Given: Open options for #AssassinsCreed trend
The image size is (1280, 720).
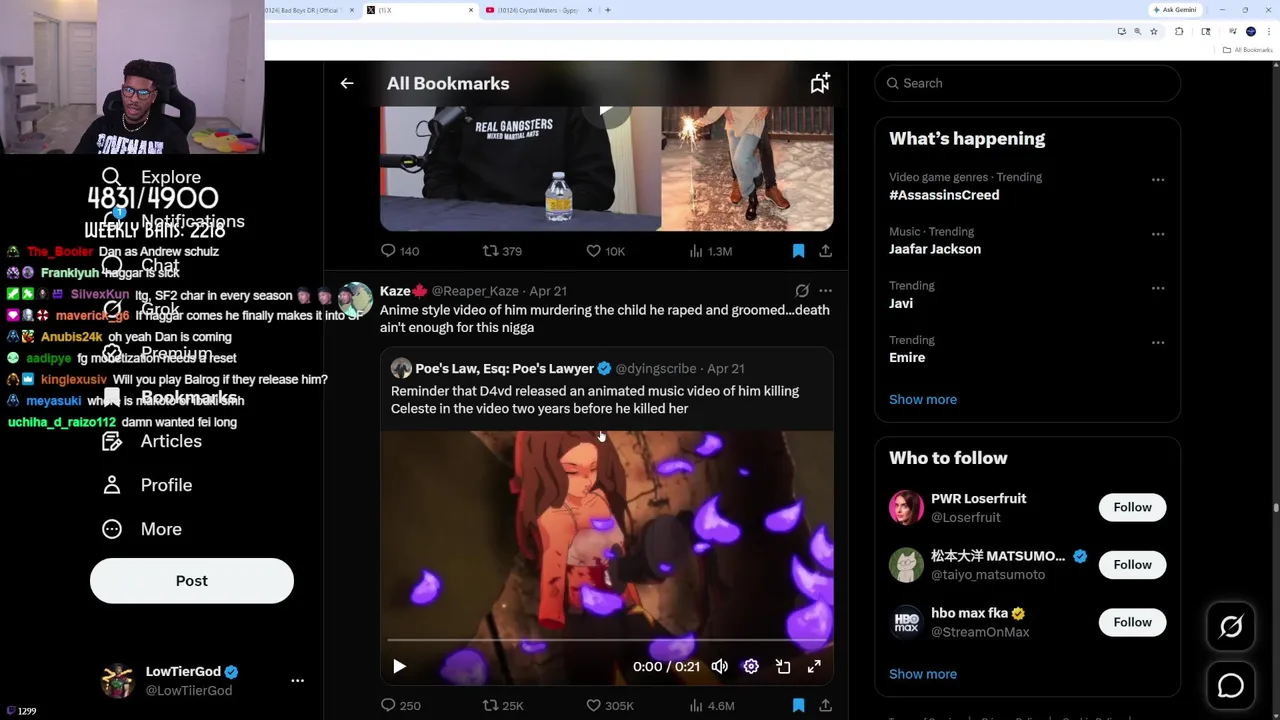Looking at the screenshot, I should pyautogui.click(x=1158, y=180).
